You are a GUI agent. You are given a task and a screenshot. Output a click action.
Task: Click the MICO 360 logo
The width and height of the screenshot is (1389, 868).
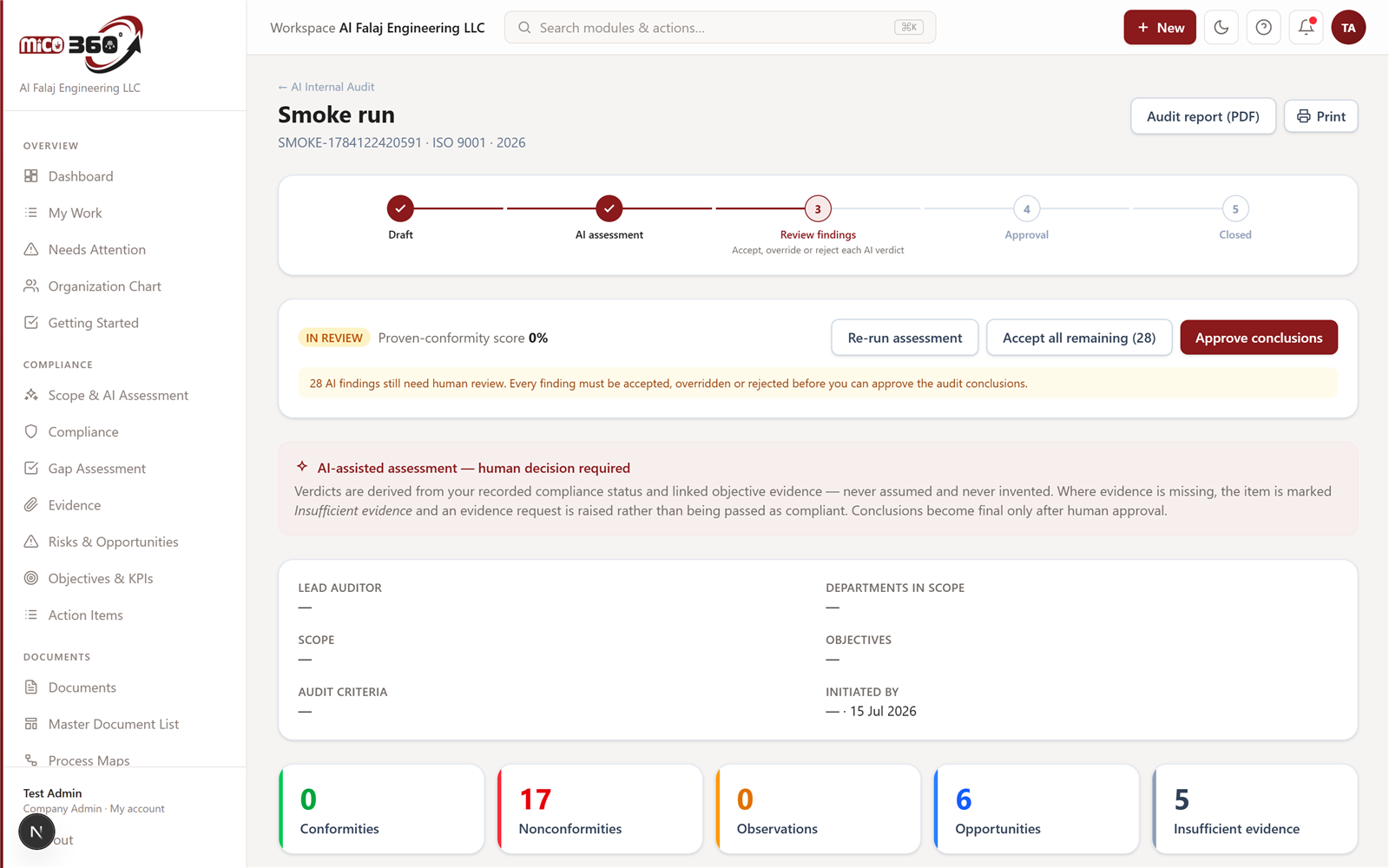click(81, 44)
